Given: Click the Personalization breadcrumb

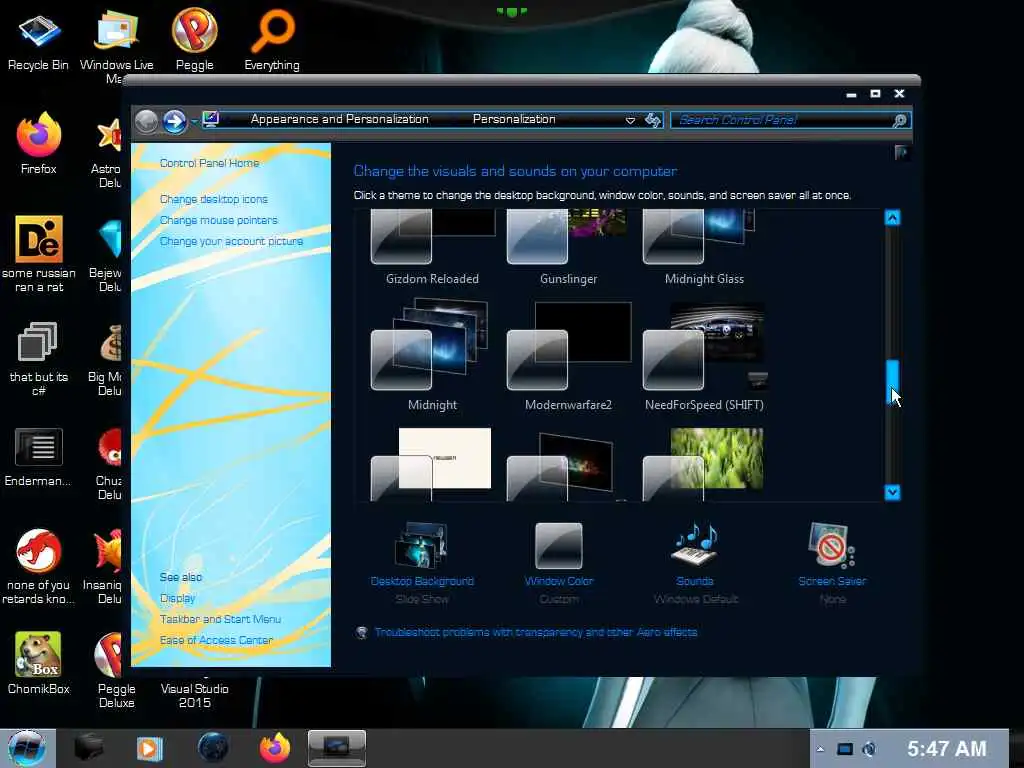Looking at the screenshot, I should coord(514,119).
